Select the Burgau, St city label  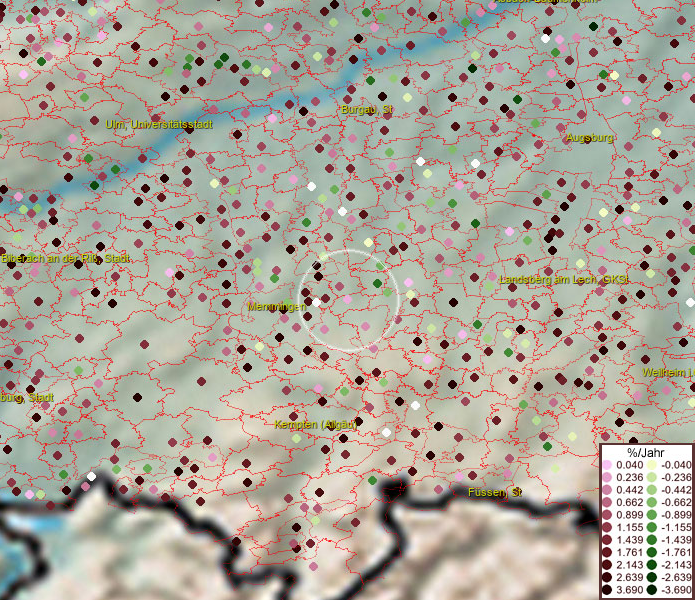[367, 109]
